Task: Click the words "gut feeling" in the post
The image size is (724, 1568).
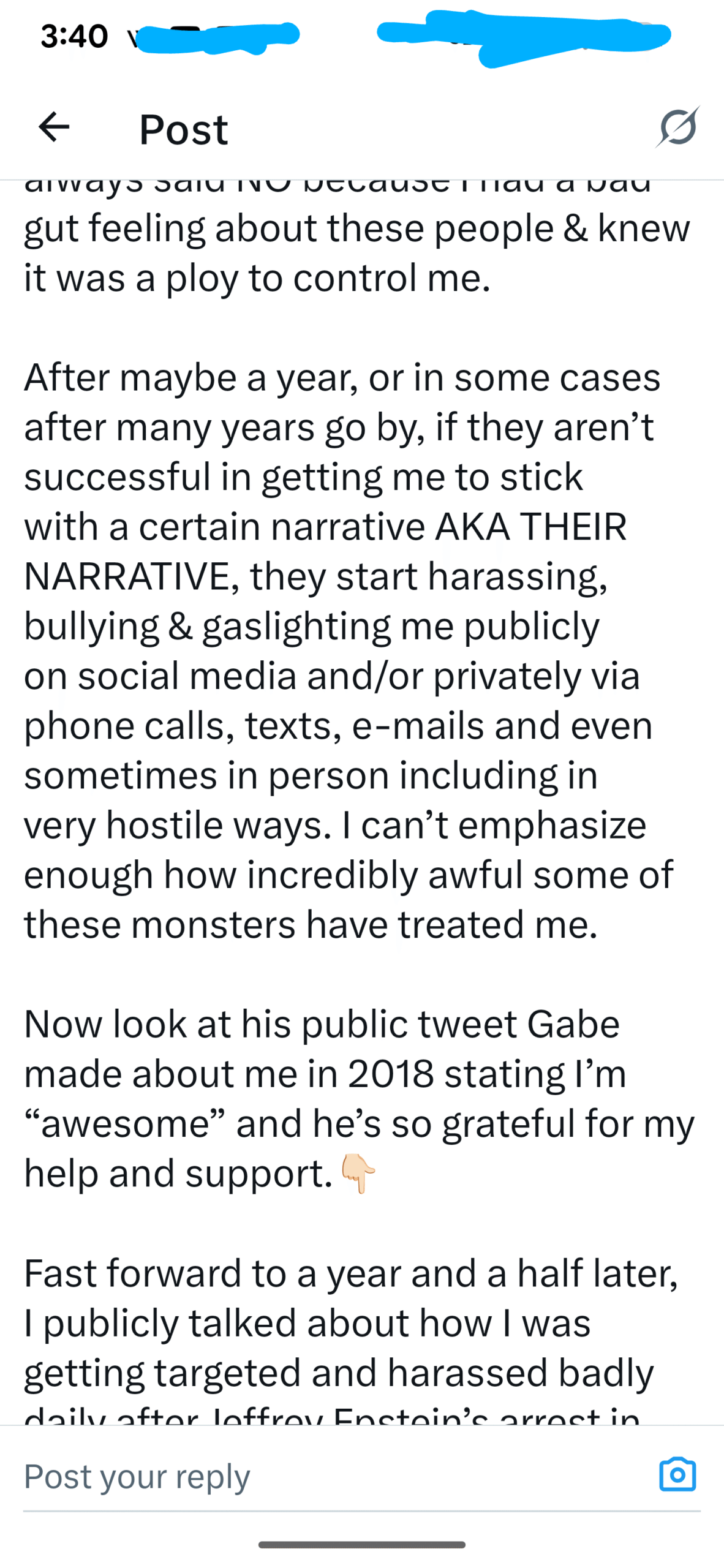Action: [115, 228]
